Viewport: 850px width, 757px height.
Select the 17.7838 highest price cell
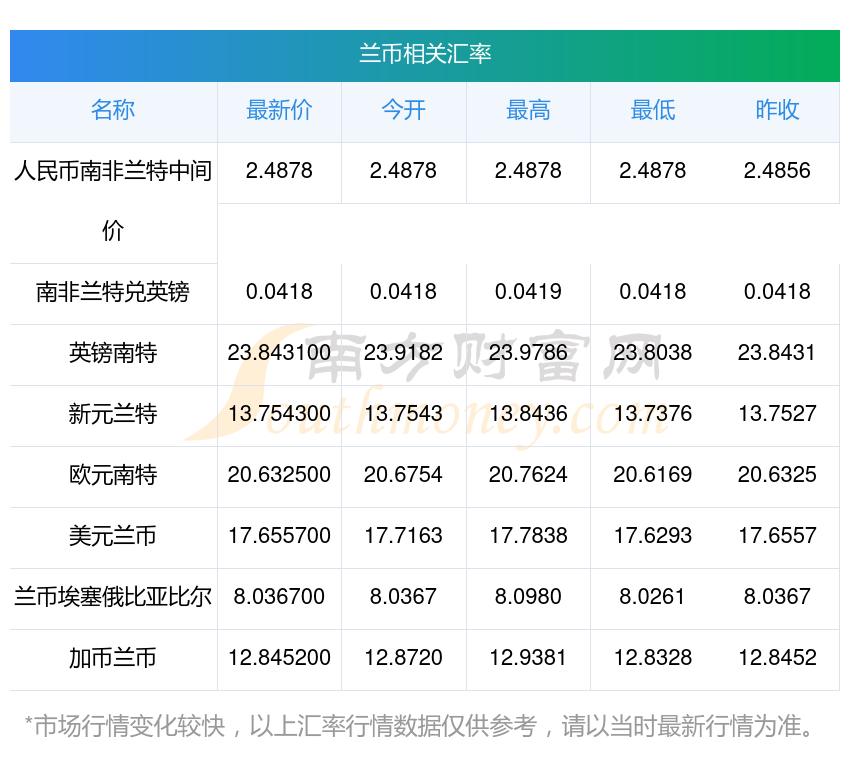[x=528, y=536]
